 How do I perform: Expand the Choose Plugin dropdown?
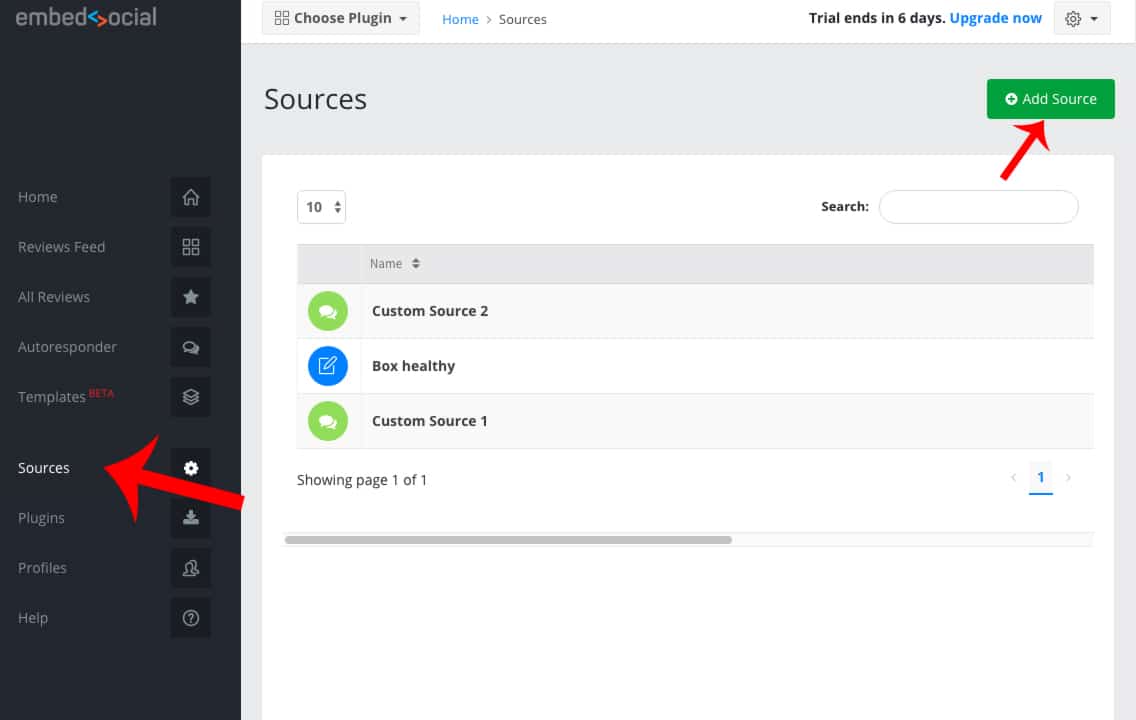click(x=341, y=18)
